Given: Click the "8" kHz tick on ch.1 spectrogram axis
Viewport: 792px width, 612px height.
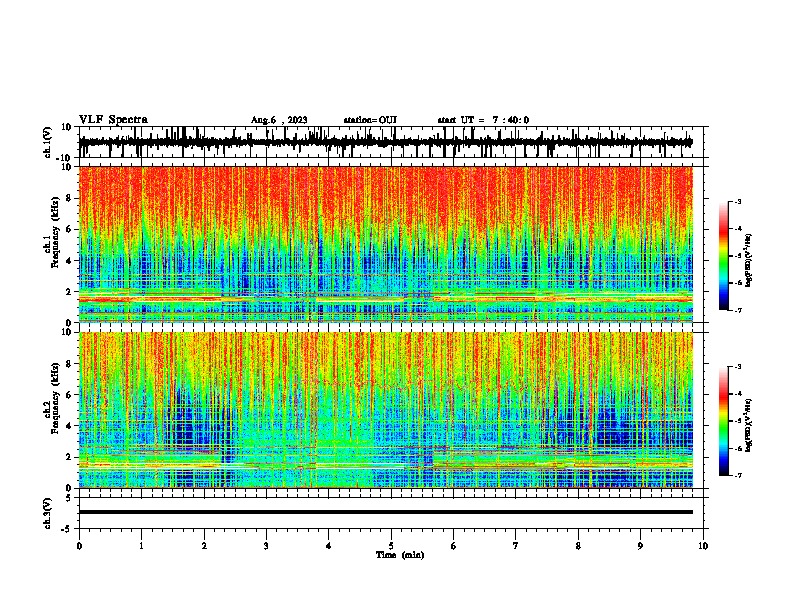Looking at the screenshot, I should point(70,198).
